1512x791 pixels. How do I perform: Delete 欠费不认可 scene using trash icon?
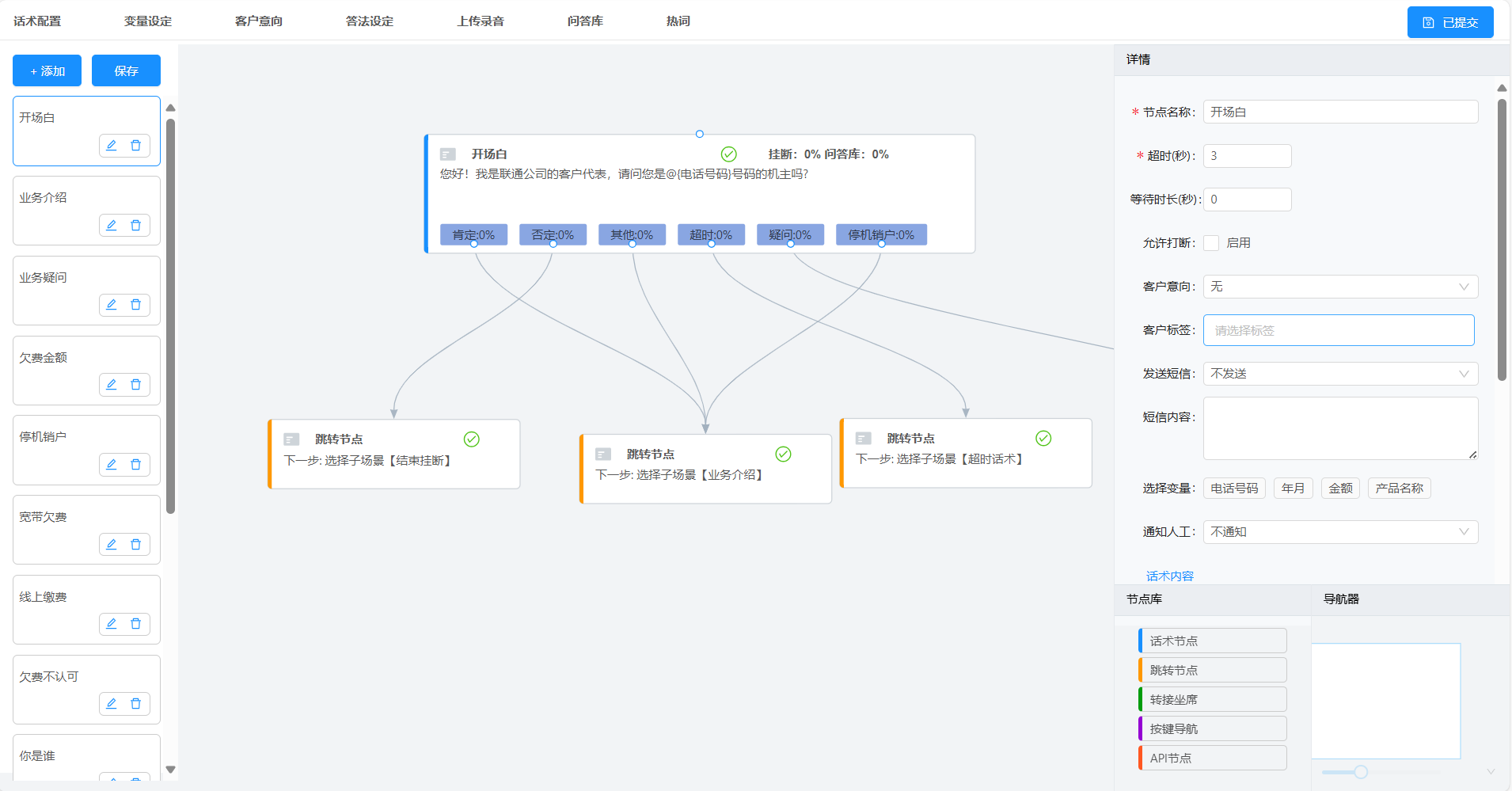click(x=135, y=704)
